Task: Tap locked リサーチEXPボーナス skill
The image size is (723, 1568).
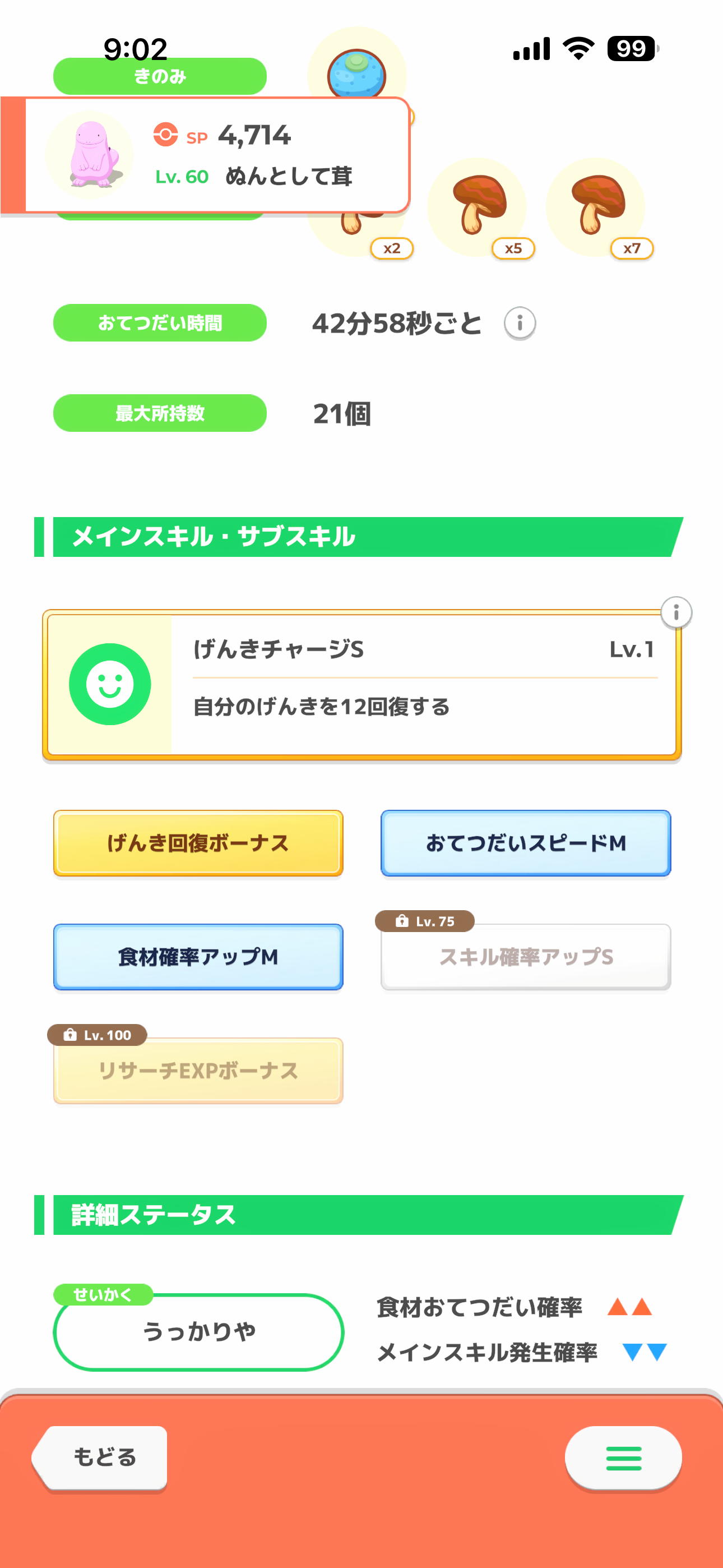Action: tap(198, 1071)
